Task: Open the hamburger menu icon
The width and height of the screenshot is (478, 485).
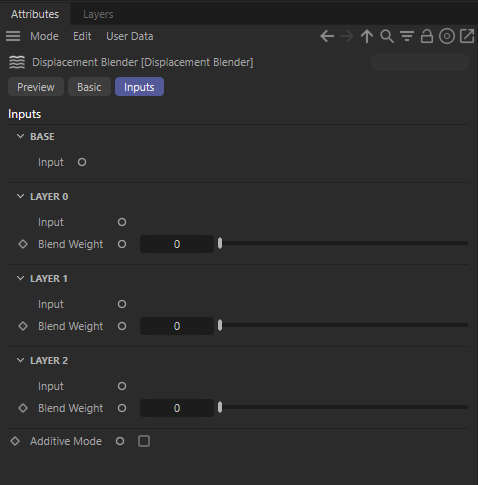Action: pyautogui.click(x=13, y=36)
